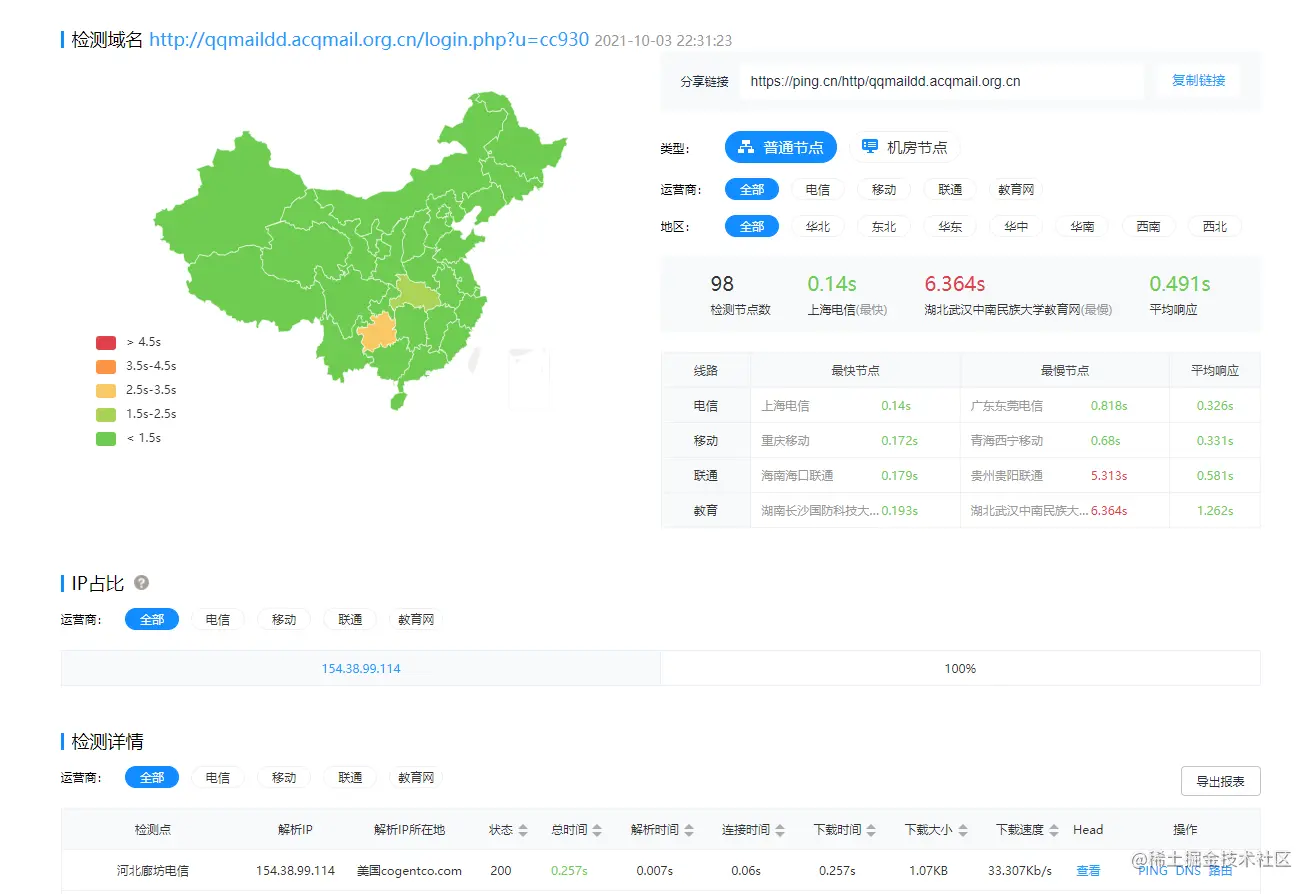Viewport: 1316px width, 894px height.
Task: Select 华中 region filter
Action: point(1016,226)
